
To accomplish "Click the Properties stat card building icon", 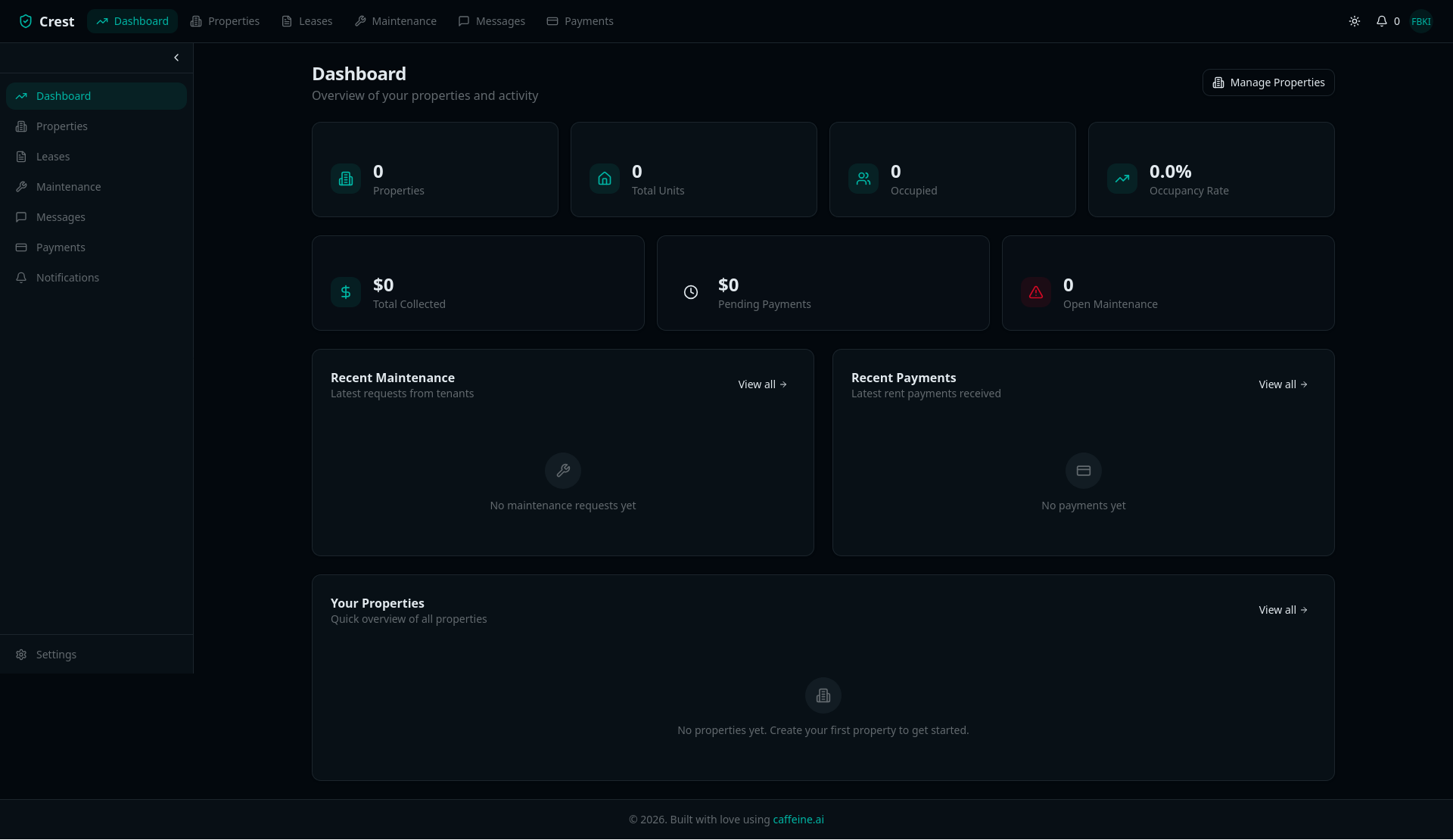I will [346, 179].
